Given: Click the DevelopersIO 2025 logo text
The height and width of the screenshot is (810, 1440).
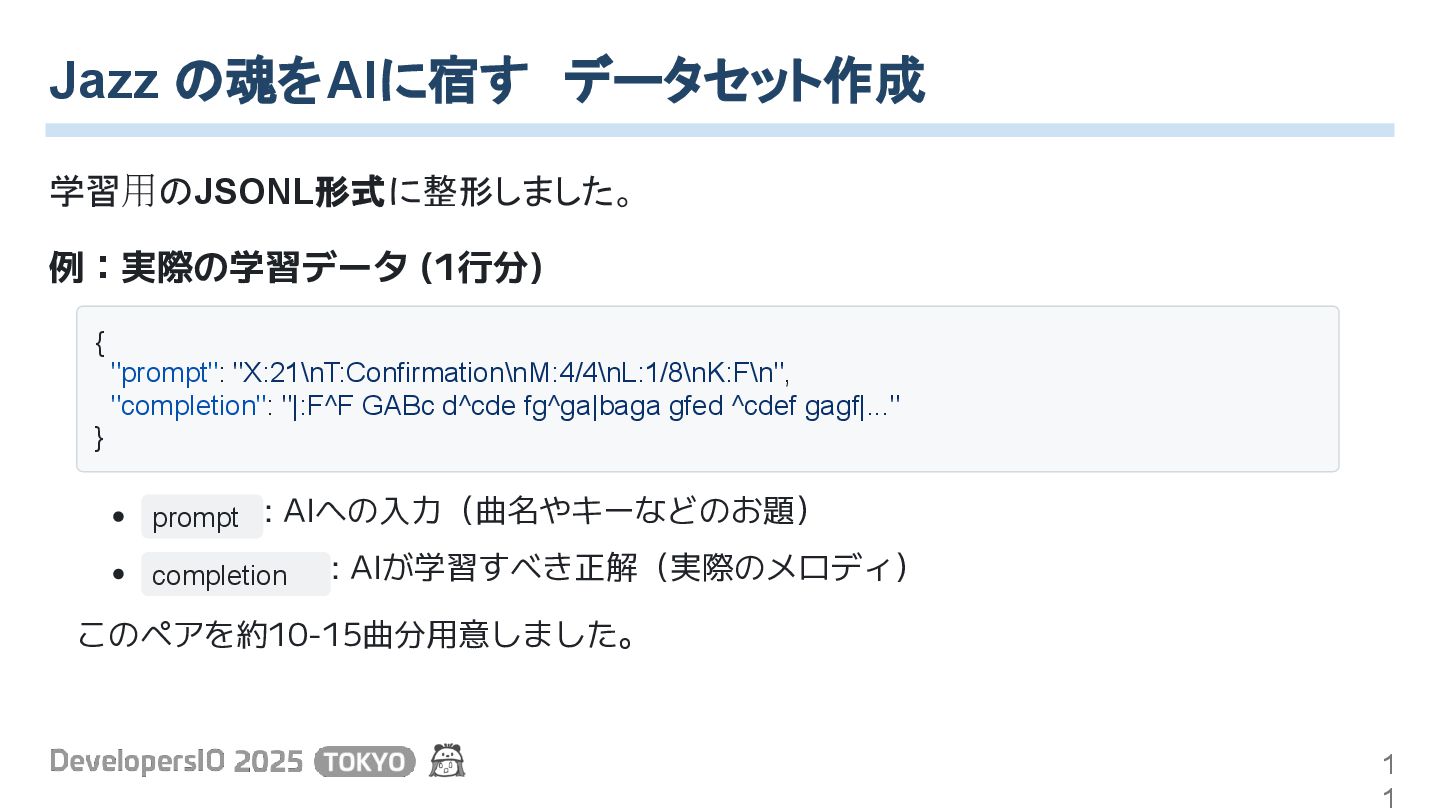Looking at the screenshot, I should click(176, 762).
